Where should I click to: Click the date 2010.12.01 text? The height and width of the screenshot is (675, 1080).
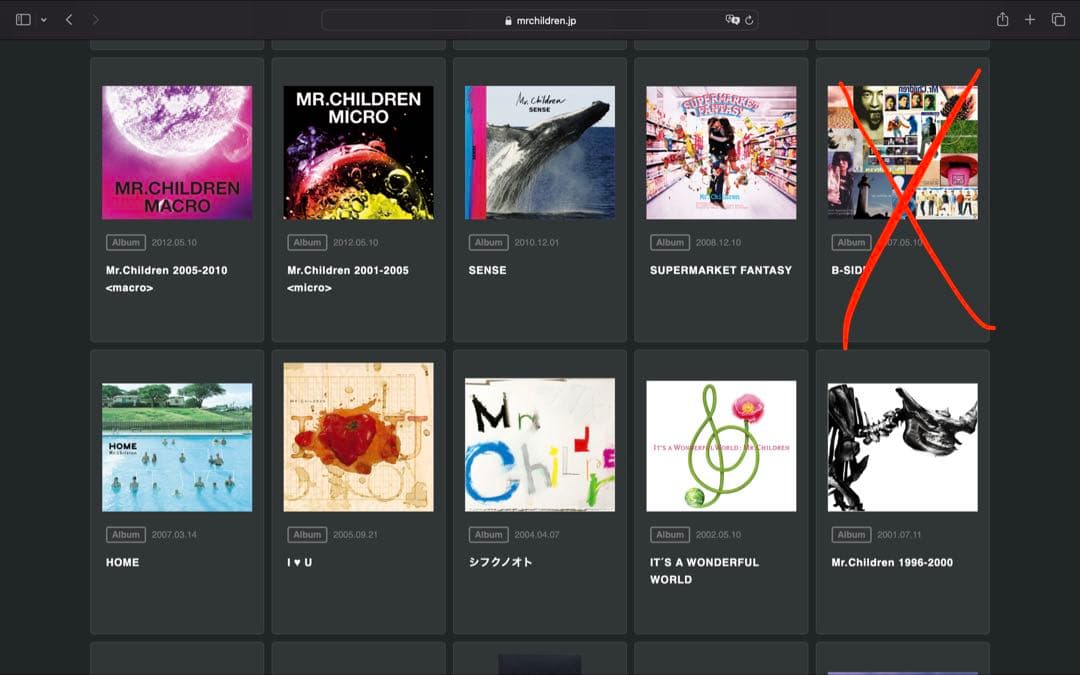[537, 242]
